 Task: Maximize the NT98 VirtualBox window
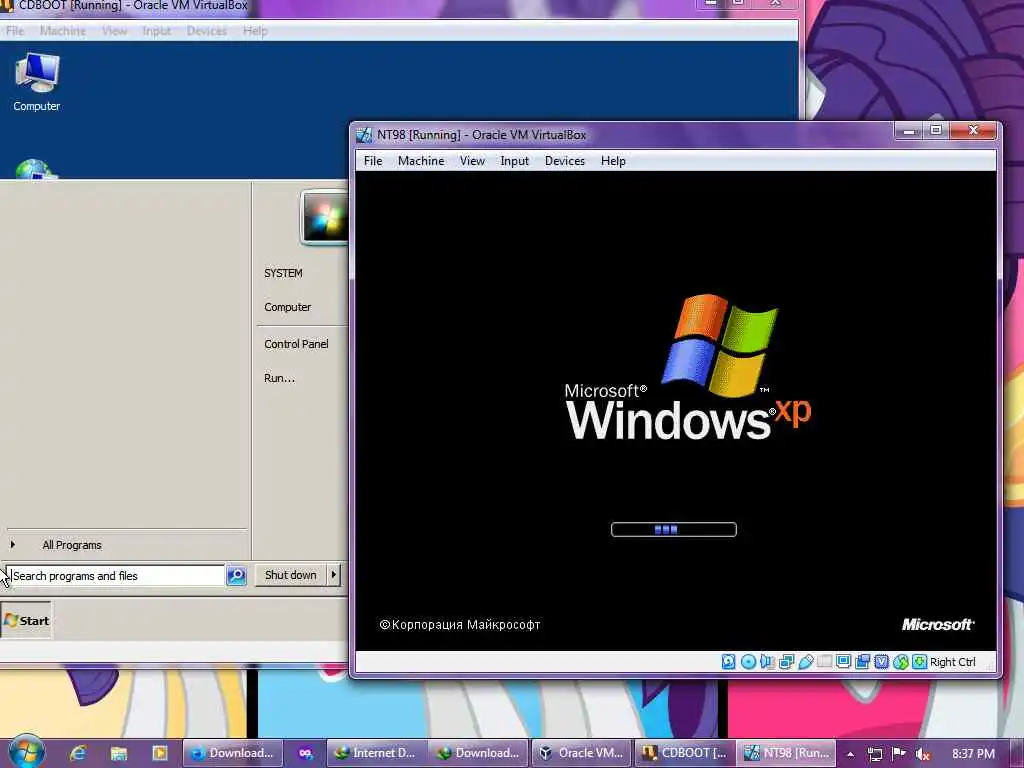coord(936,130)
